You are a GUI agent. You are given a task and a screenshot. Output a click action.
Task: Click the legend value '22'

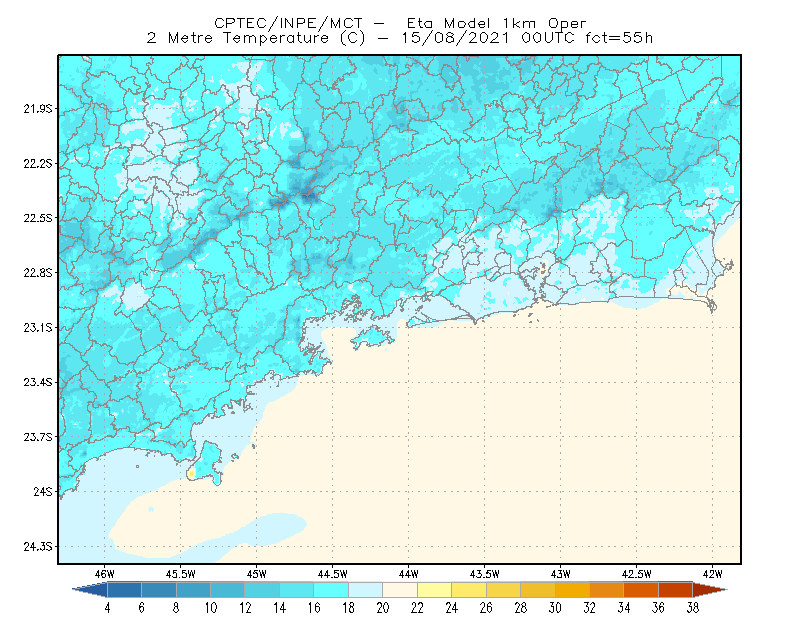click(x=417, y=608)
